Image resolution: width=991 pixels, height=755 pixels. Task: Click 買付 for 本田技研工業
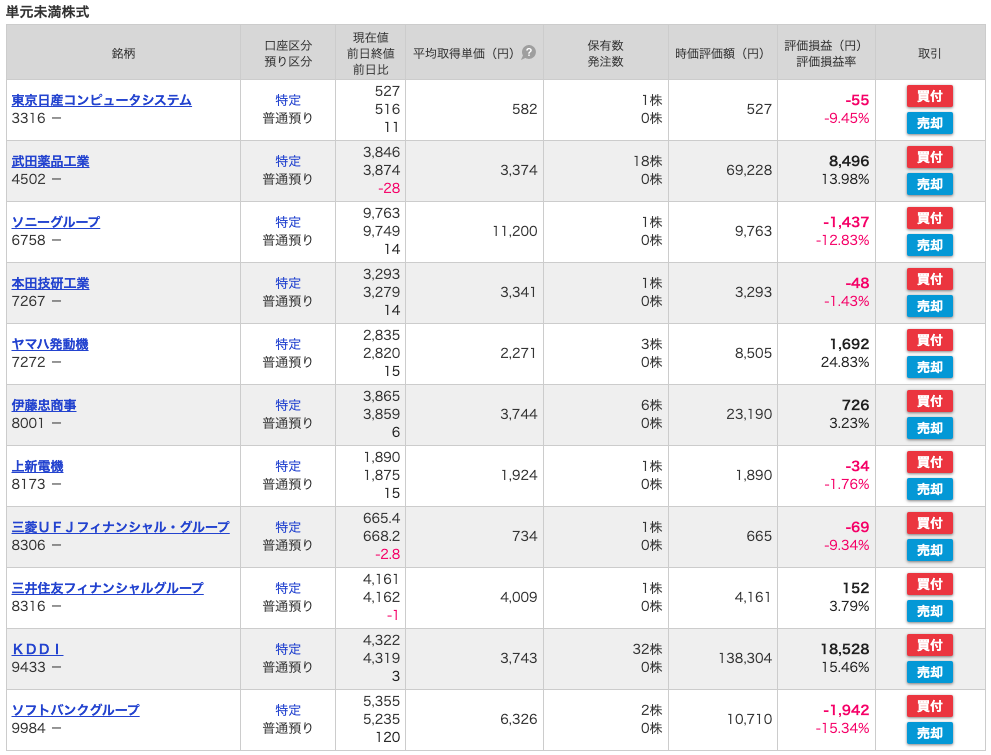[x=930, y=279]
